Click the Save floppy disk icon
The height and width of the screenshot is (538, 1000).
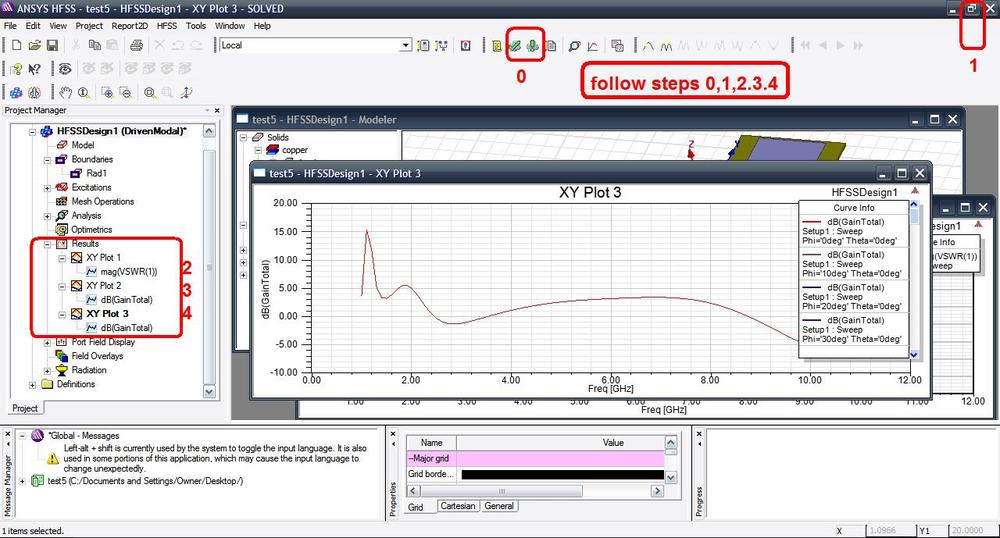(52, 45)
